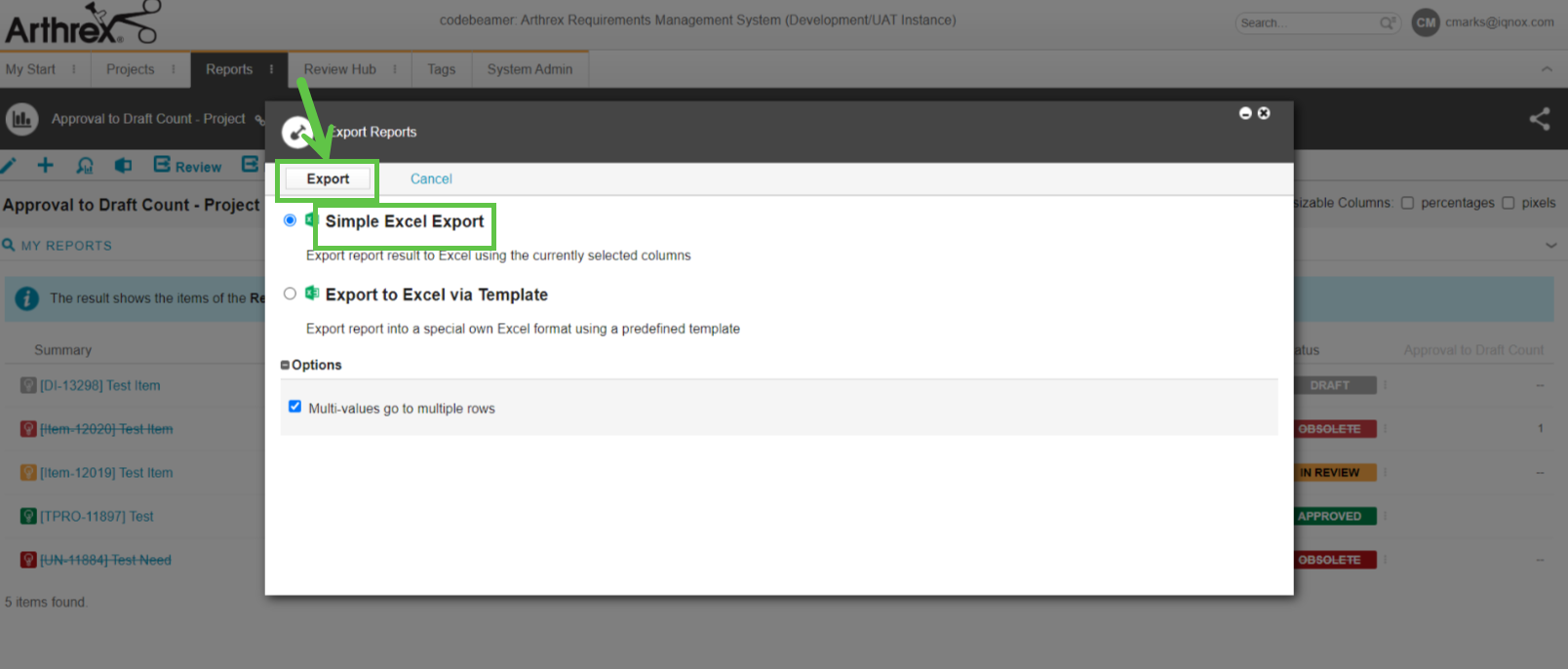Screen dimensions: 1568x669
Task: Select Export to Excel via Template option
Action: 290,294
